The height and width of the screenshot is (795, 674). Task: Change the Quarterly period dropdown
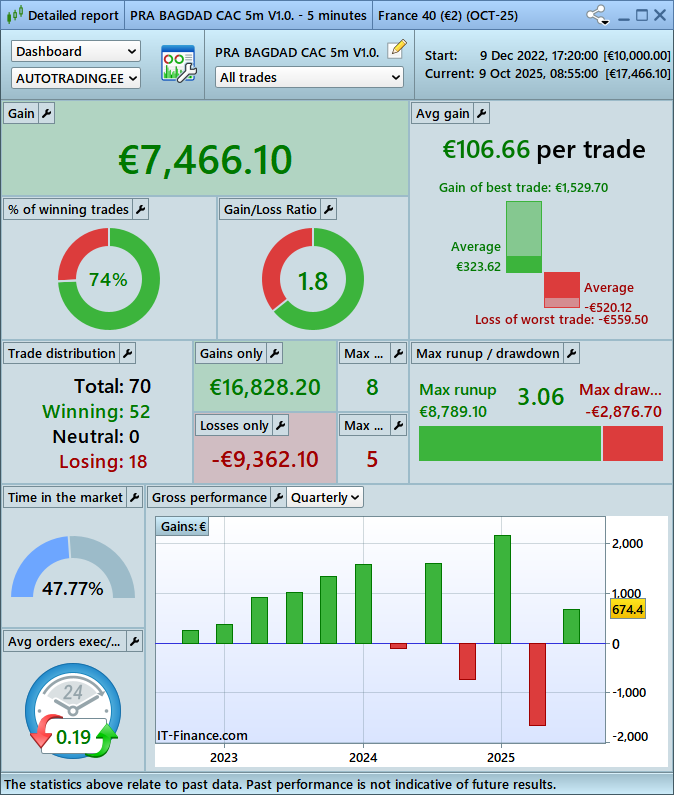[325, 497]
